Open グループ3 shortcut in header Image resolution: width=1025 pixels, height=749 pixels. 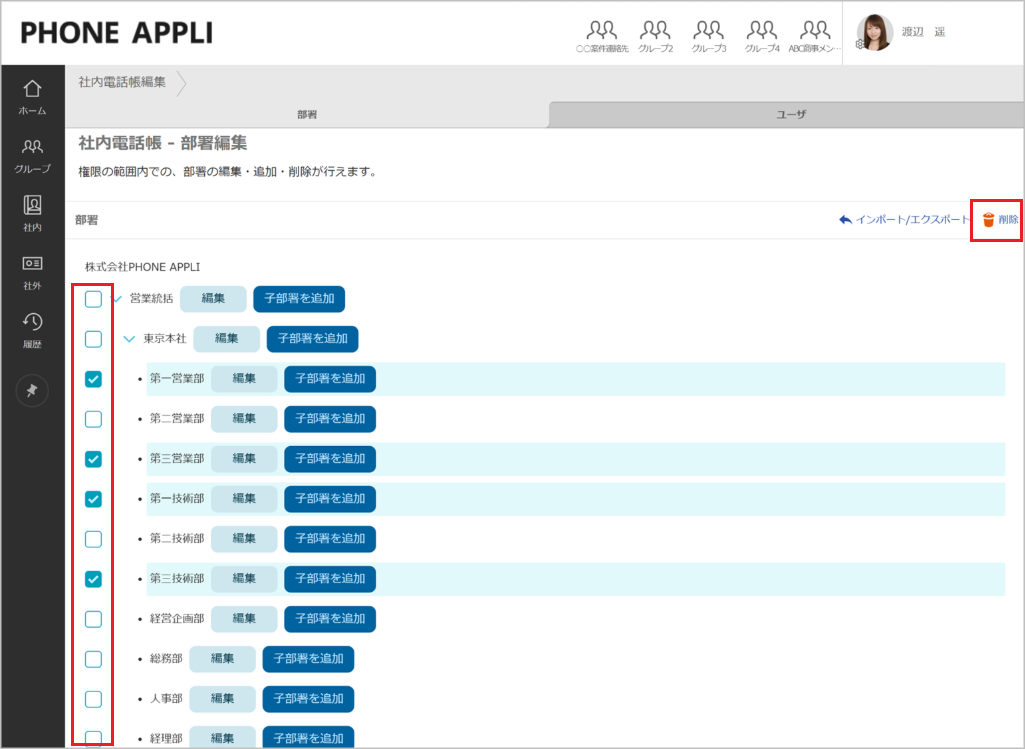point(708,35)
